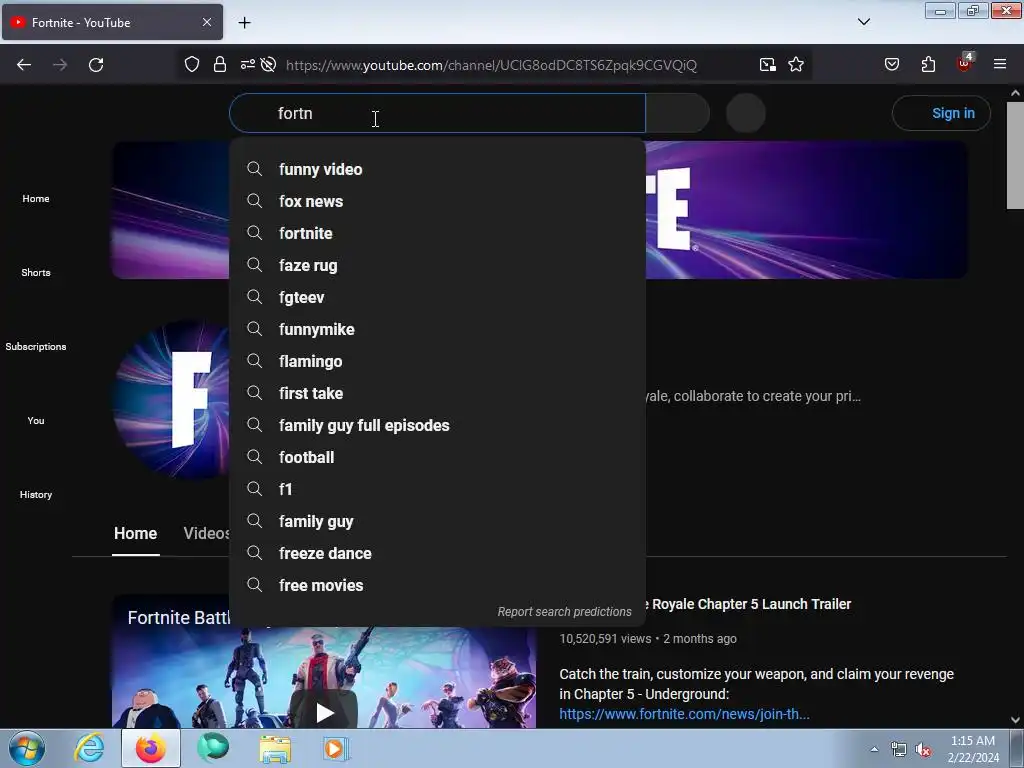Launch Internet Explorer from the taskbar
1024x768 pixels.
(x=89, y=748)
